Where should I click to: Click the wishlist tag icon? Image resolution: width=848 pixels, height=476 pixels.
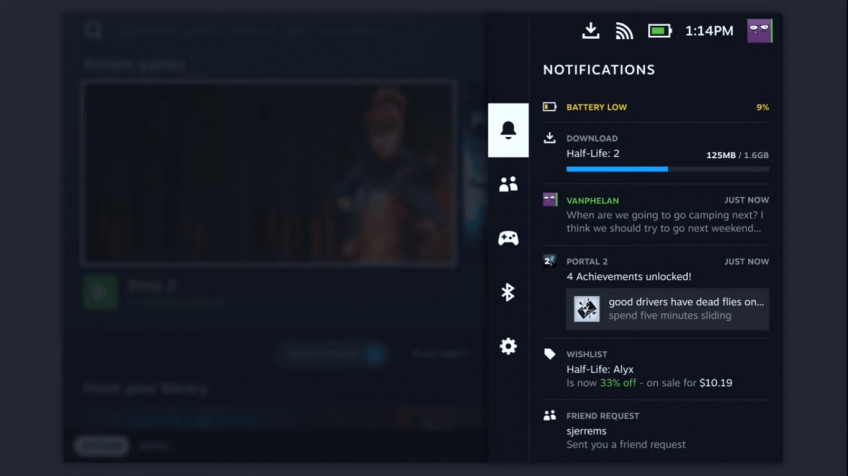click(x=549, y=354)
